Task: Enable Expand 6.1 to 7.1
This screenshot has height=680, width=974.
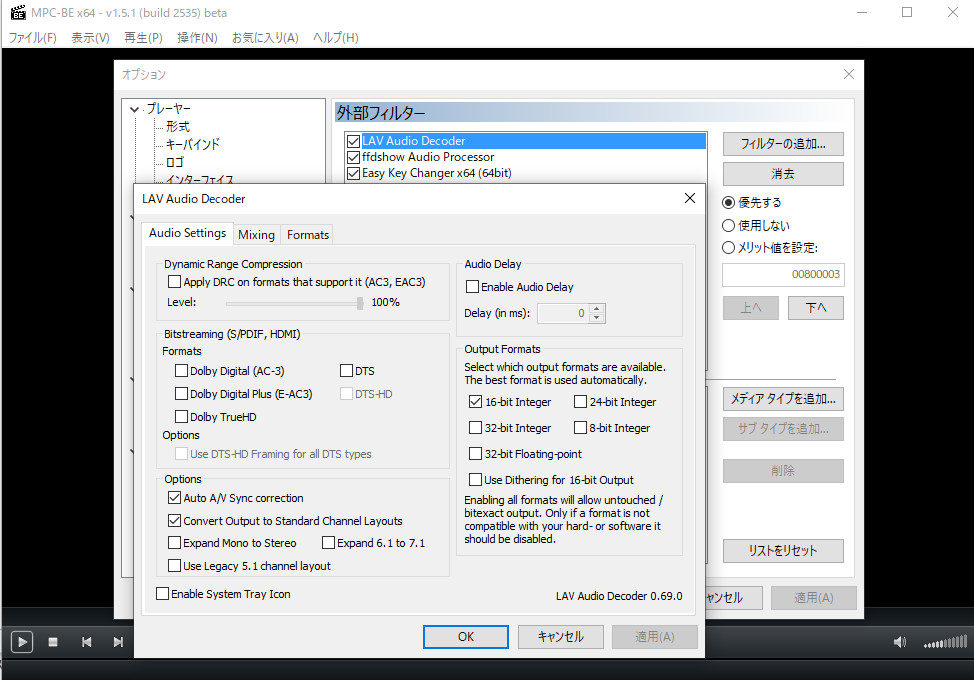Action: 329,543
